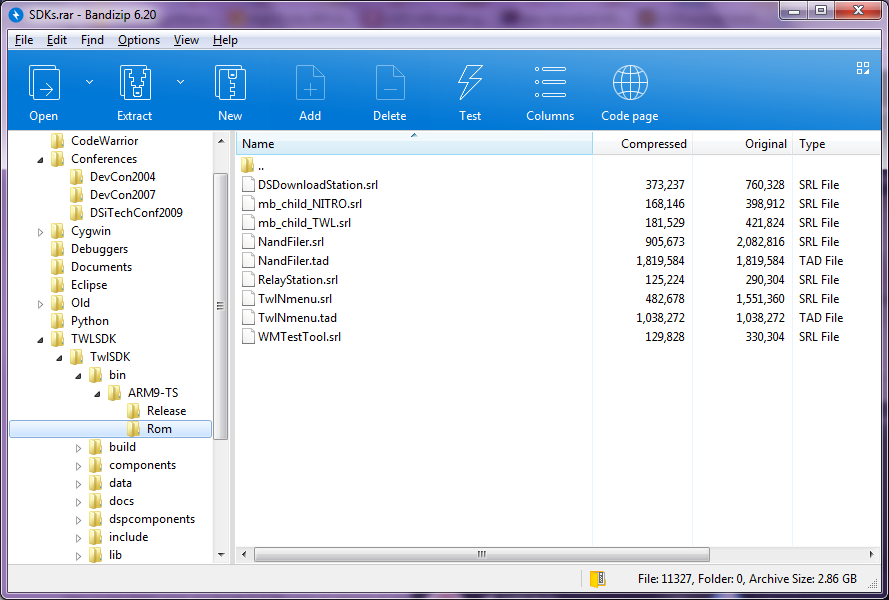Click the Bandizip logo in the title bar
The width and height of the screenshot is (889, 600).
[16, 14]
